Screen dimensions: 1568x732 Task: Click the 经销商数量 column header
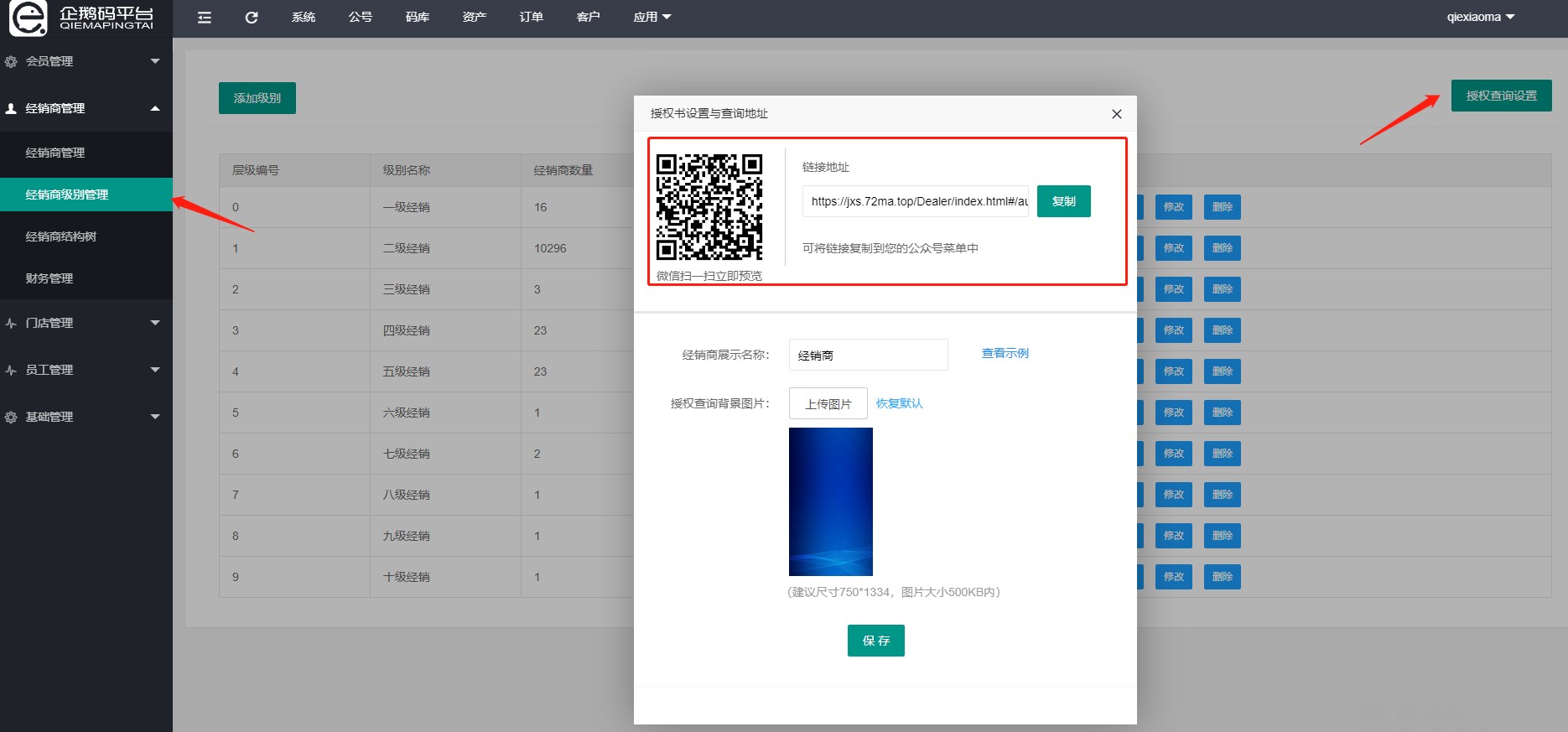[563, 170]
